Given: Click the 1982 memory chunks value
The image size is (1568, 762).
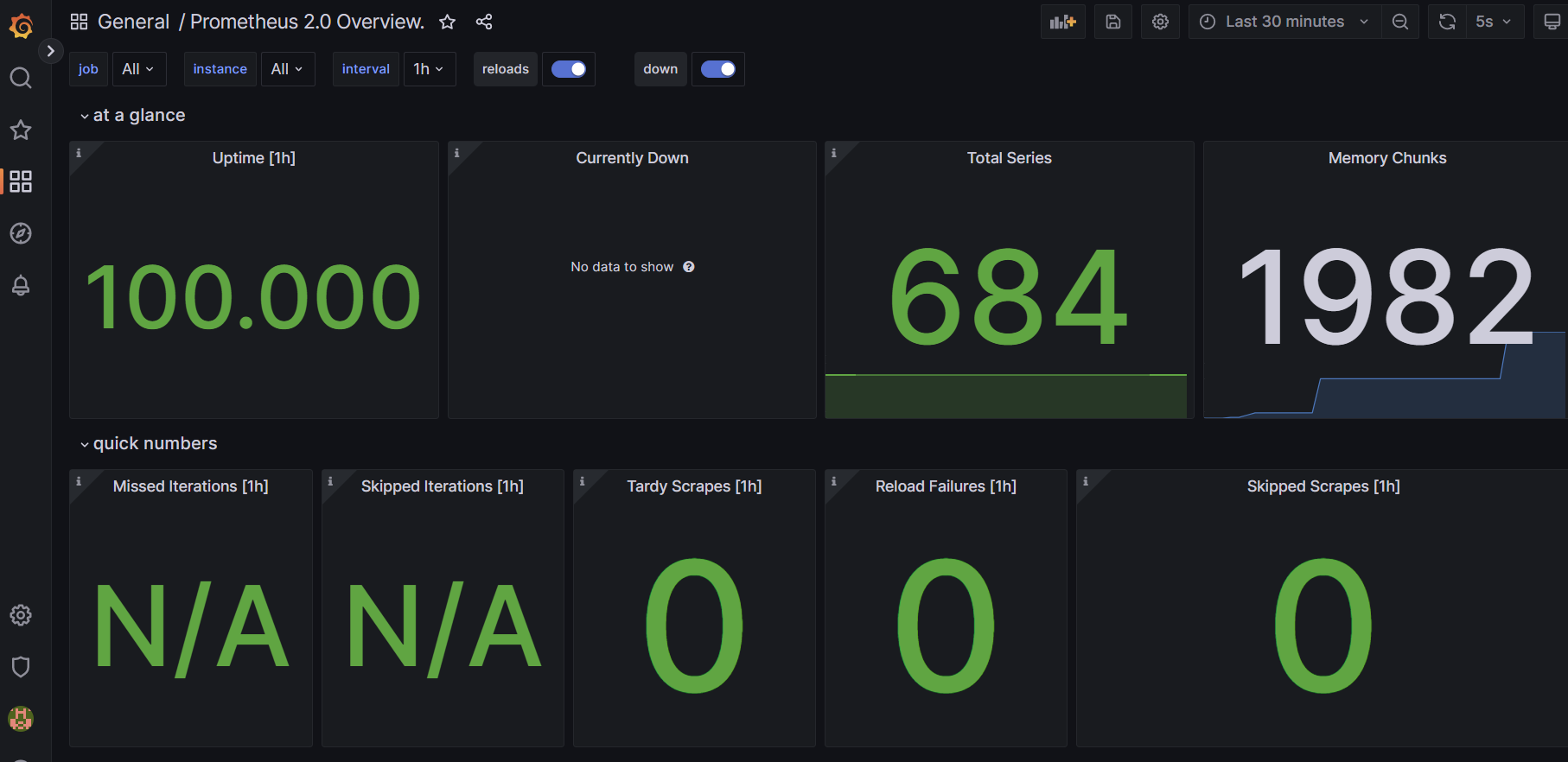Looking at the screenshot, I should click(1386, 296).
